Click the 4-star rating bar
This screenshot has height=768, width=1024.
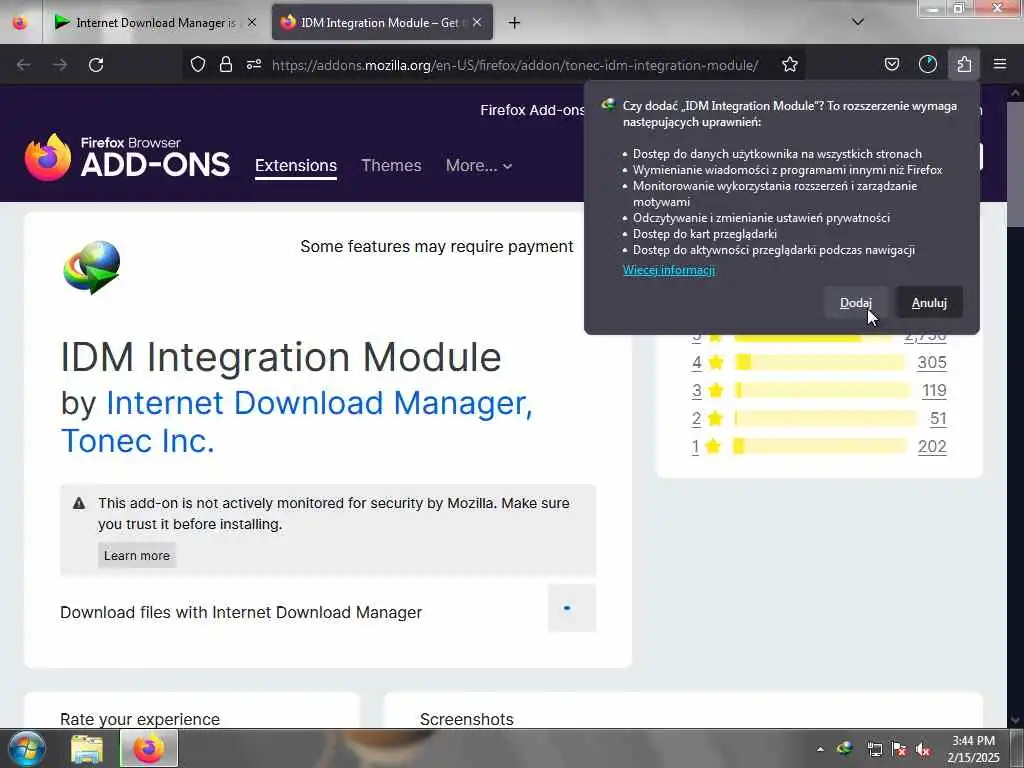[820, 362]
